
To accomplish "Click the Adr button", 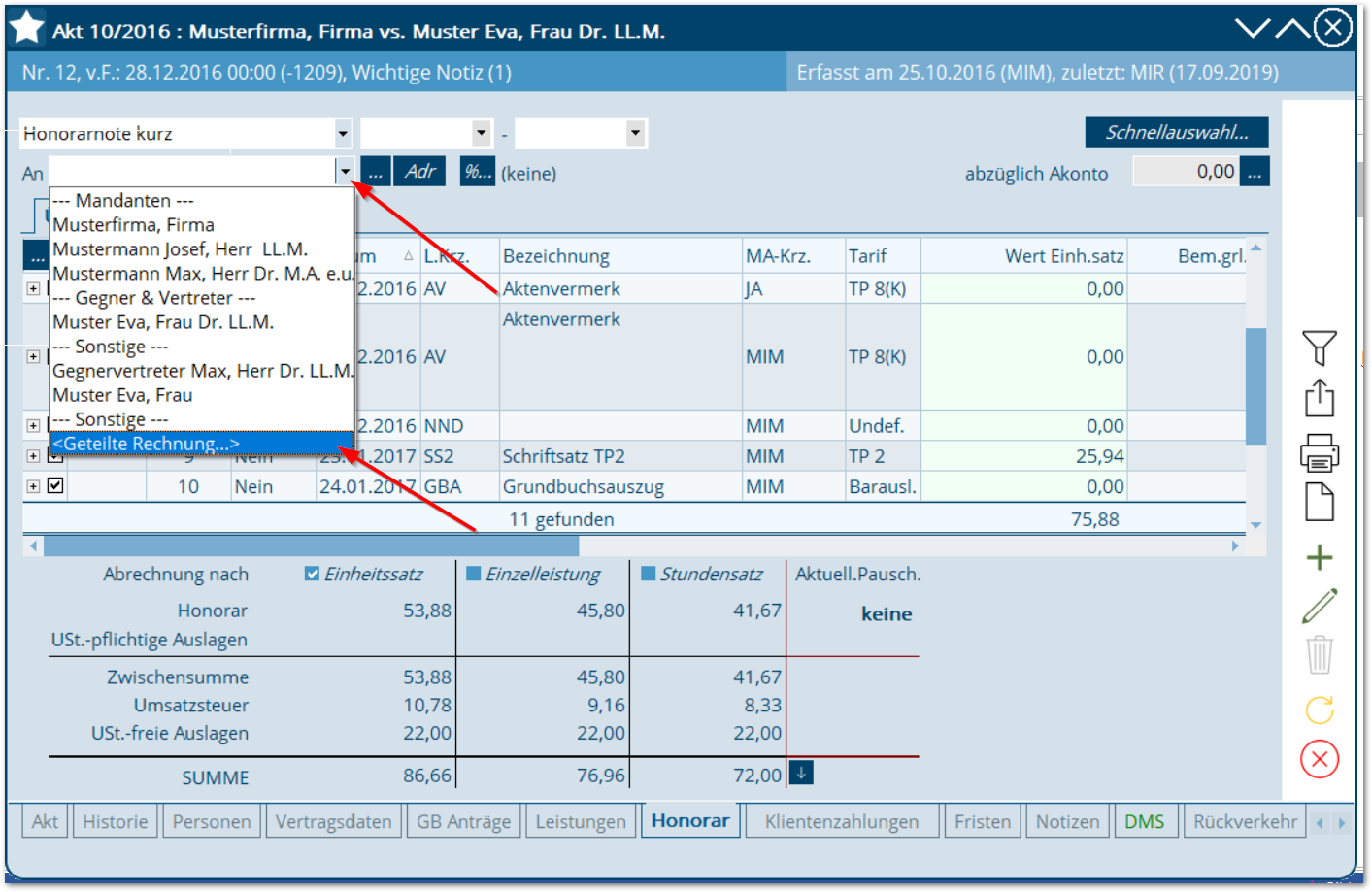I will [419, 172].
